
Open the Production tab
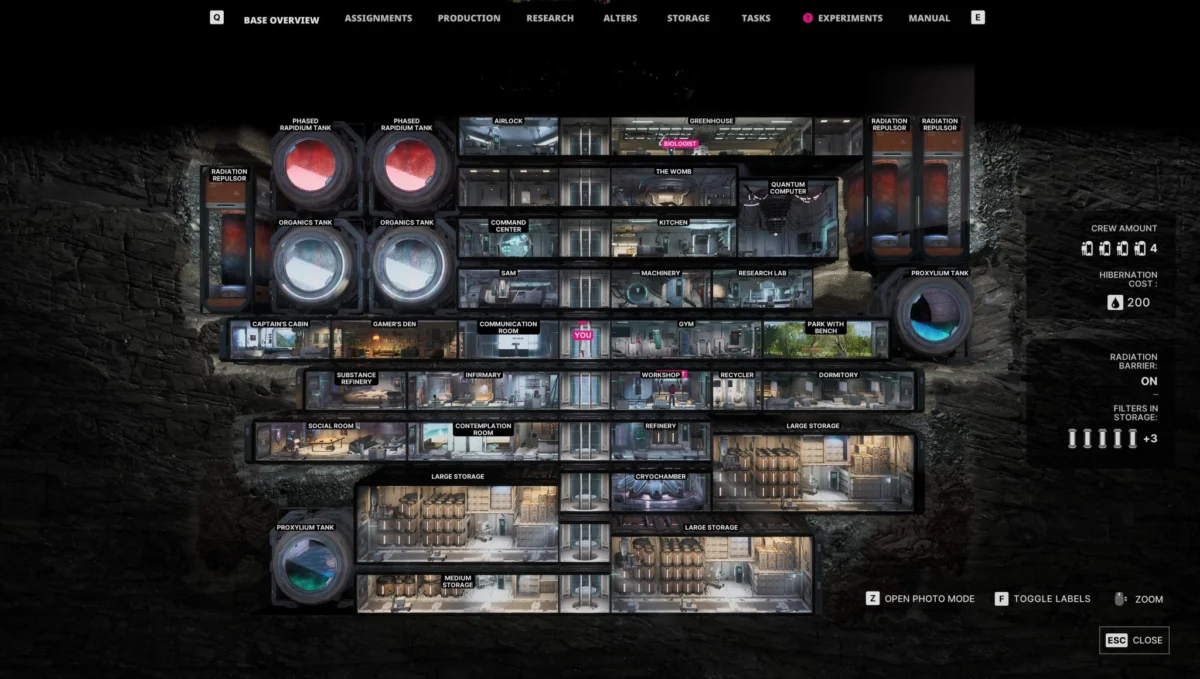click(x=469, y=18)
